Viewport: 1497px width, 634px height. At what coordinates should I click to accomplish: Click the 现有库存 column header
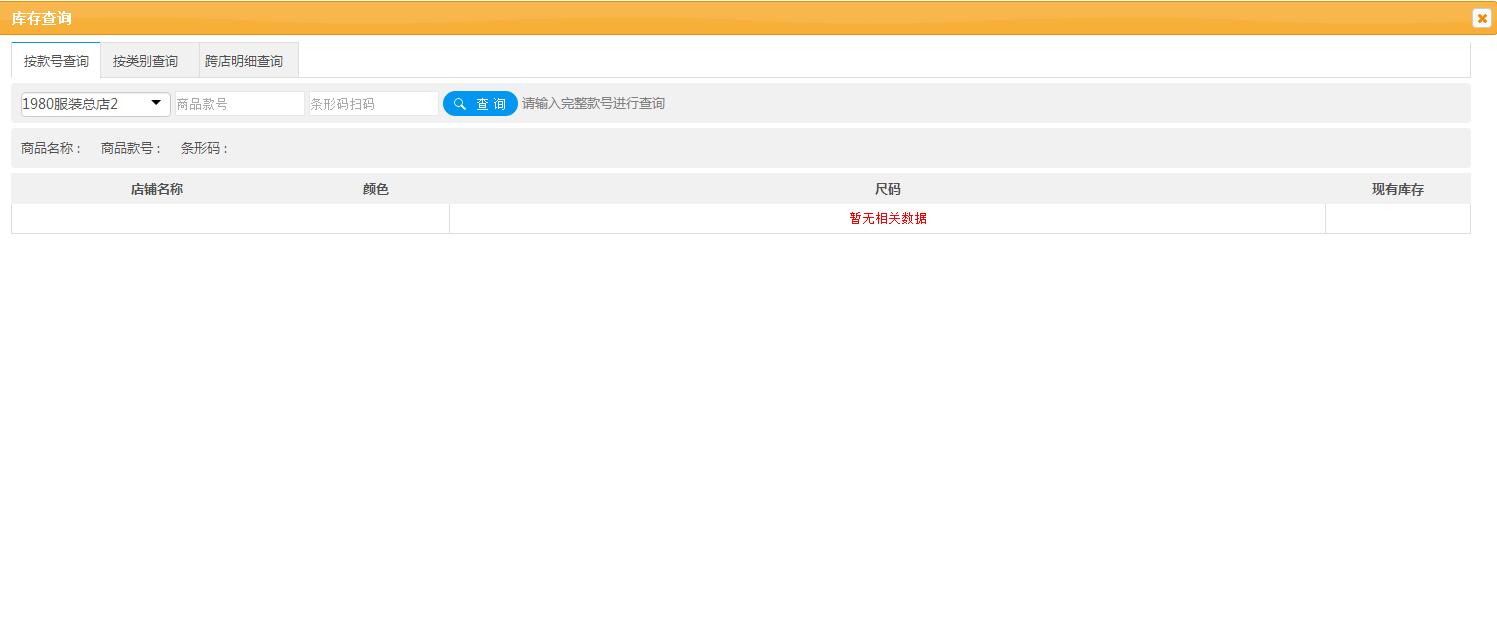[x=1397, y=188]
